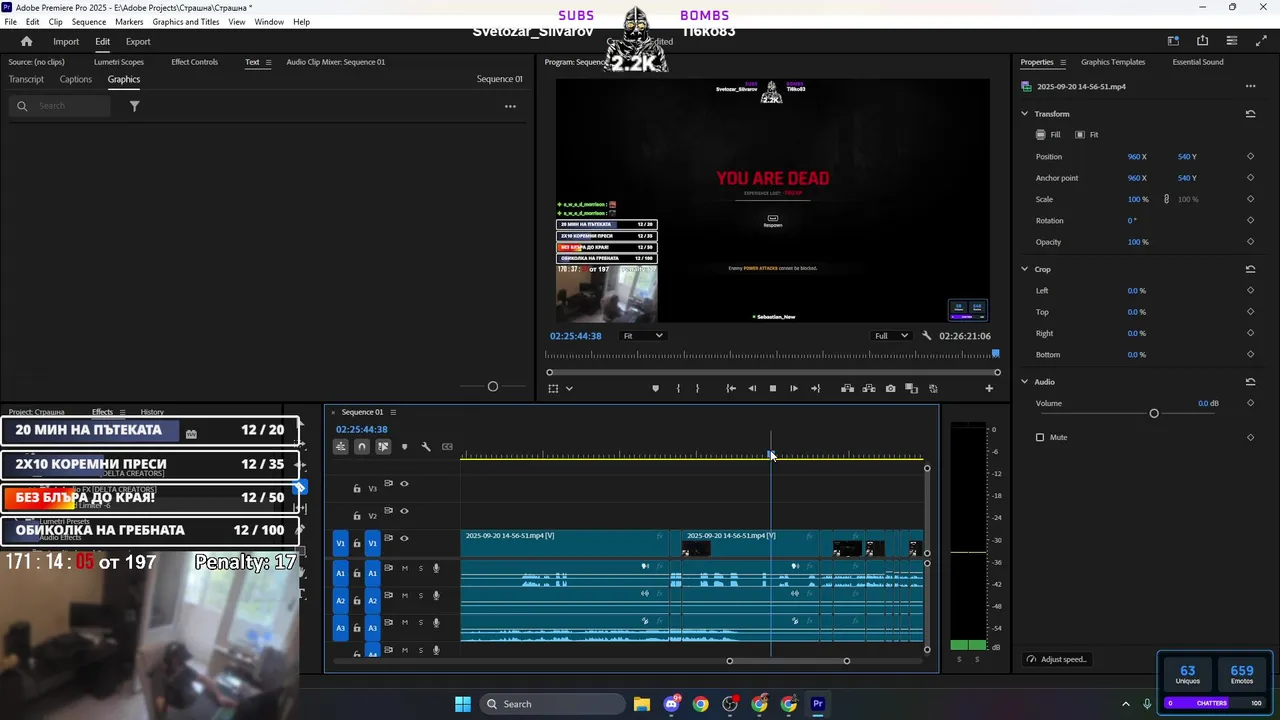
Task: Reset the Audio section
Action: pyautogui.click(x=1250, y=382)
